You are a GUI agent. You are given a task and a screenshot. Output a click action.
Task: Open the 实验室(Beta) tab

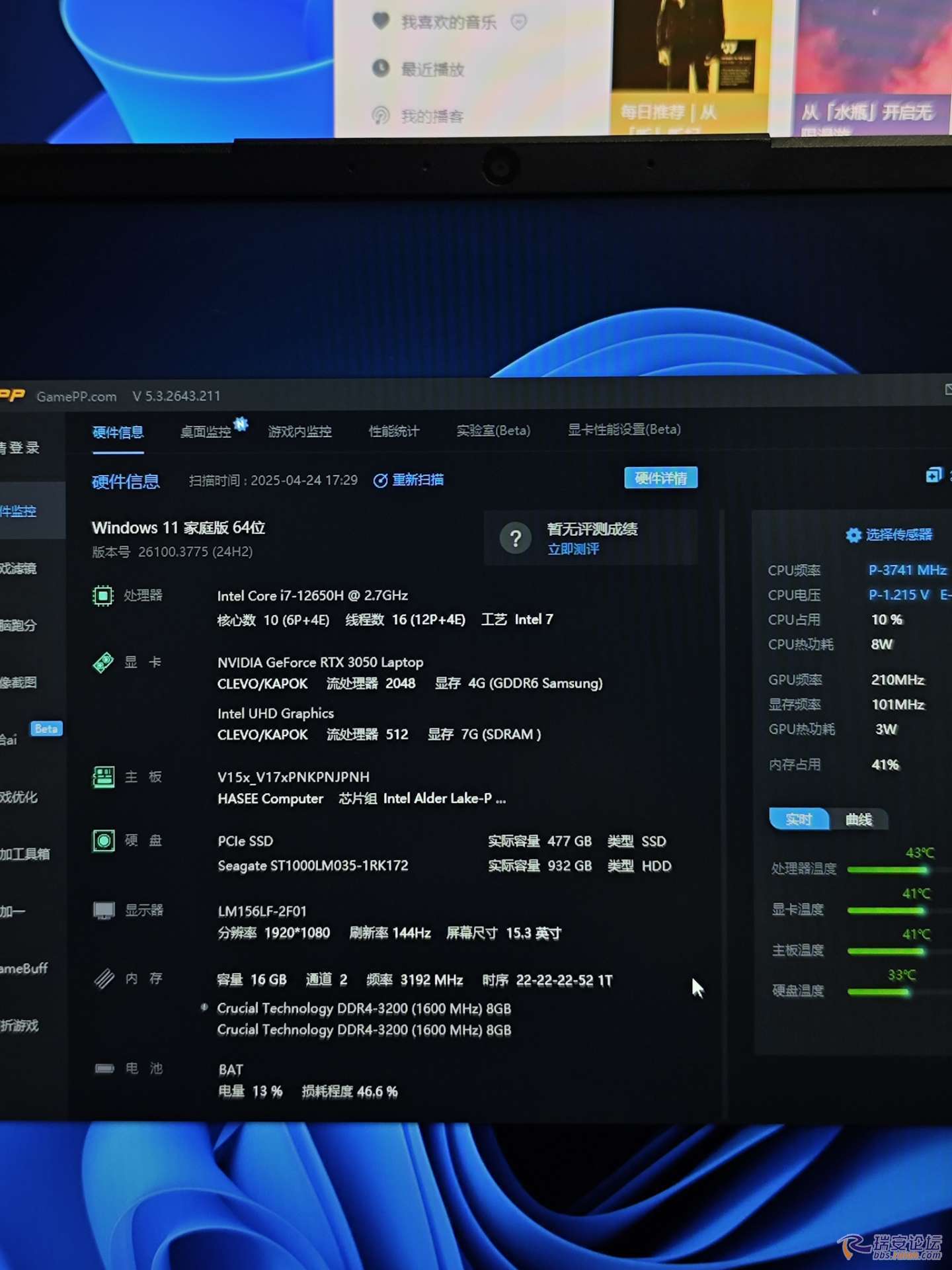click(x=493, y=431)
